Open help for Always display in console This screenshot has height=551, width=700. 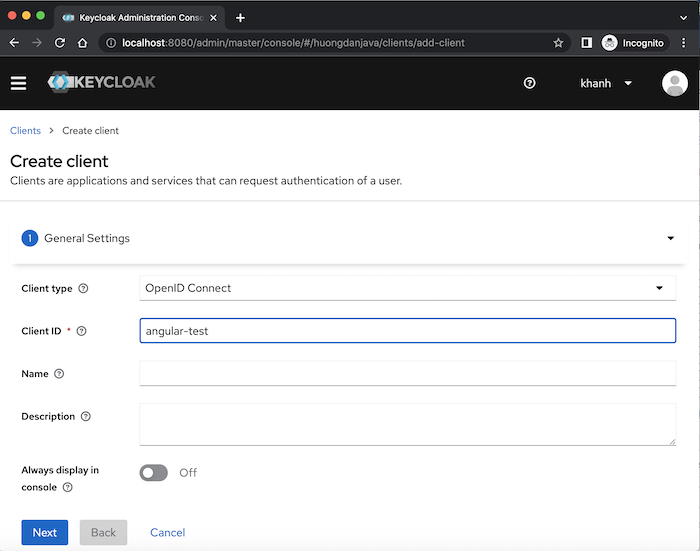pos(67,487)
